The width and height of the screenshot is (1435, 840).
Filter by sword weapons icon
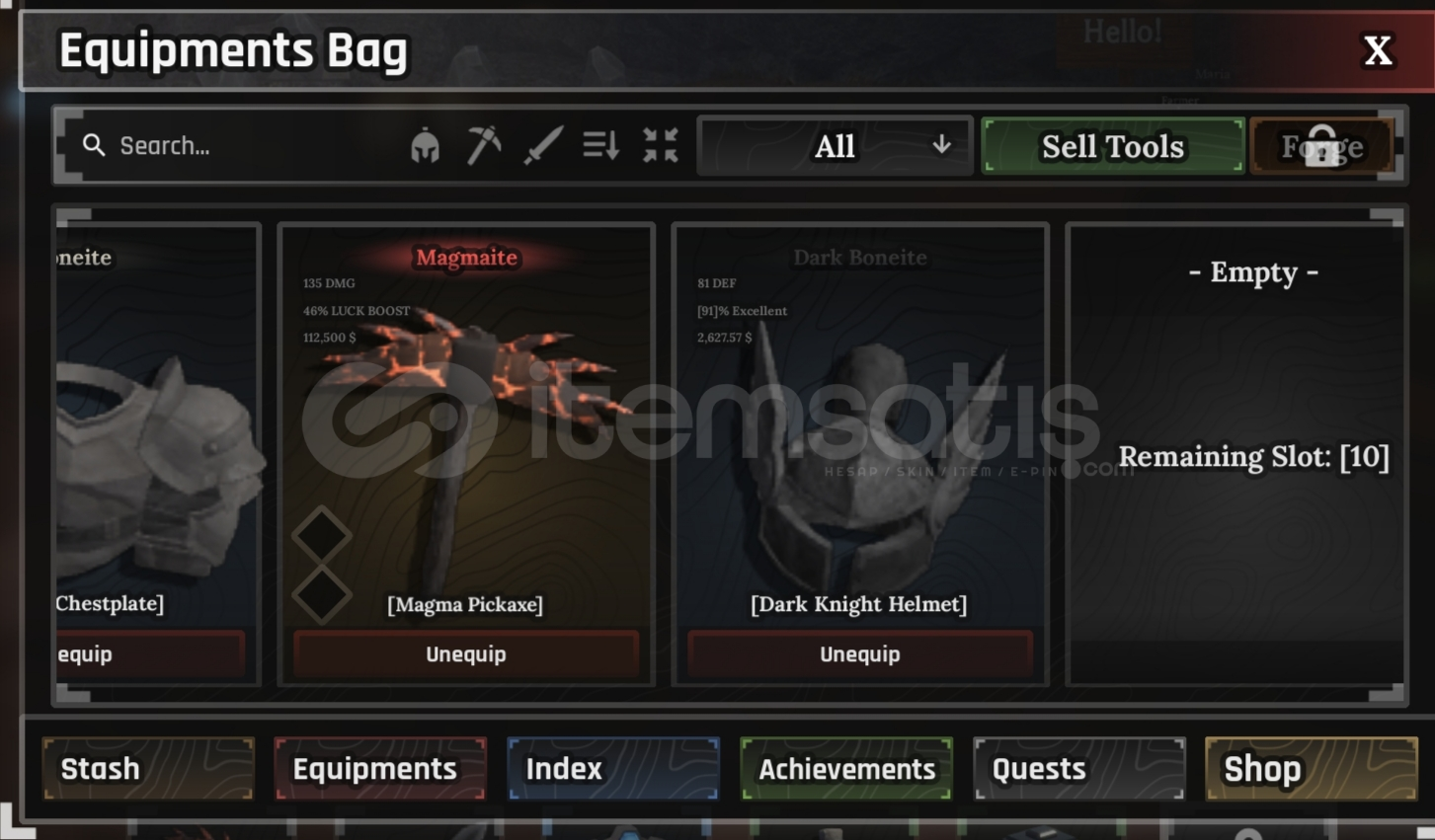(x=542, y=146)
